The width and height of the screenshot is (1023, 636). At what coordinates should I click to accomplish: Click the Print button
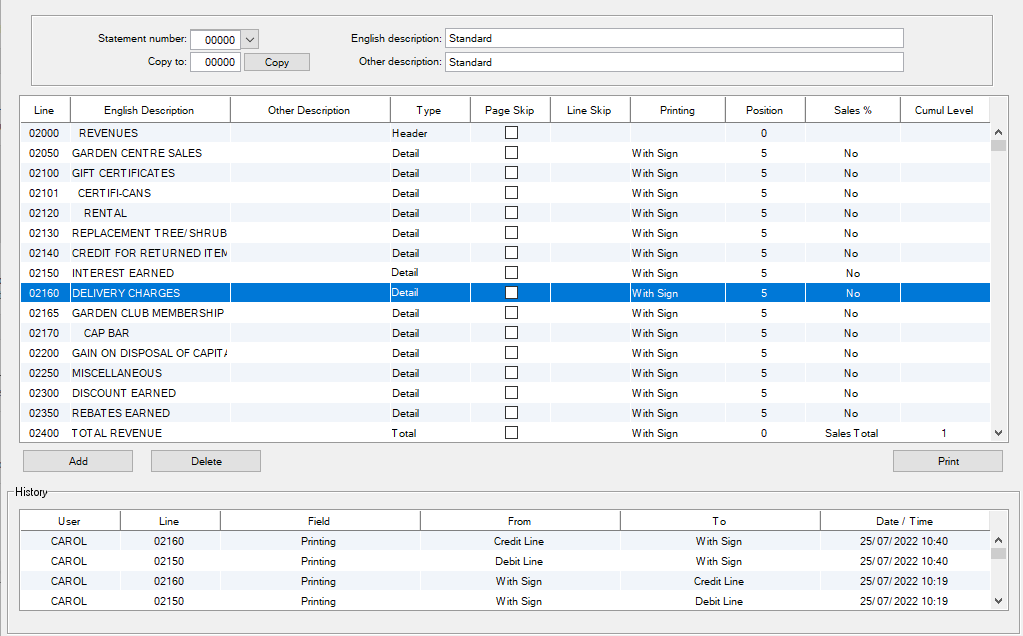point(947,461)
